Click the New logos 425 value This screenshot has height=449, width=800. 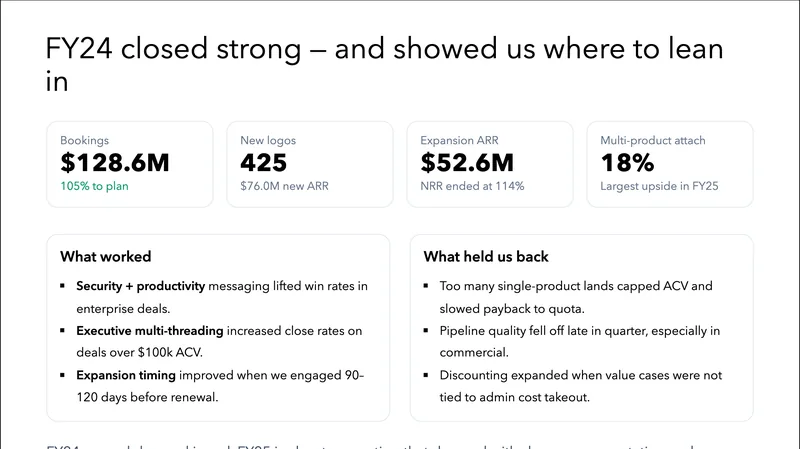coord(263,162)
